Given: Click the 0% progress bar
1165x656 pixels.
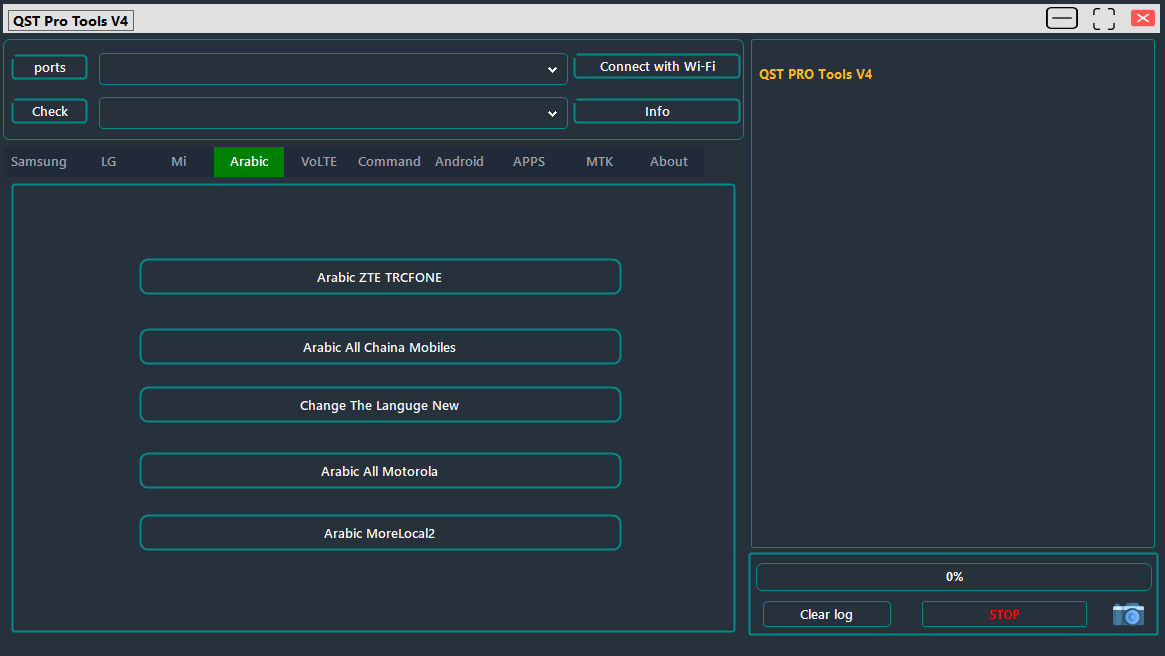Looking at the screenshot, I should point(954,576).
